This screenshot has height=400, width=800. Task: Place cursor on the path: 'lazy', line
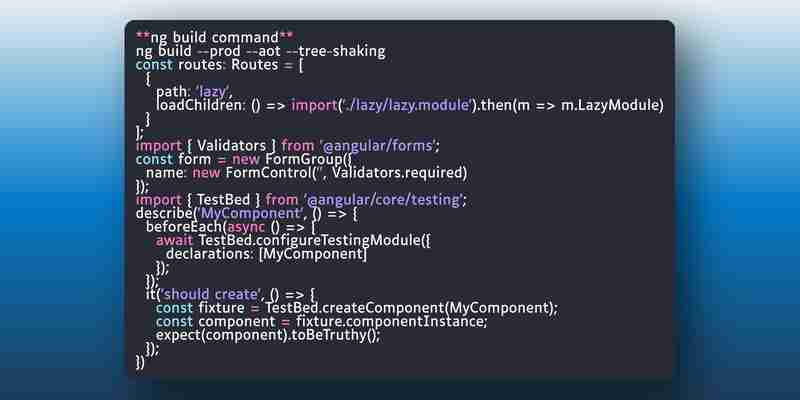tap(194, 92)
